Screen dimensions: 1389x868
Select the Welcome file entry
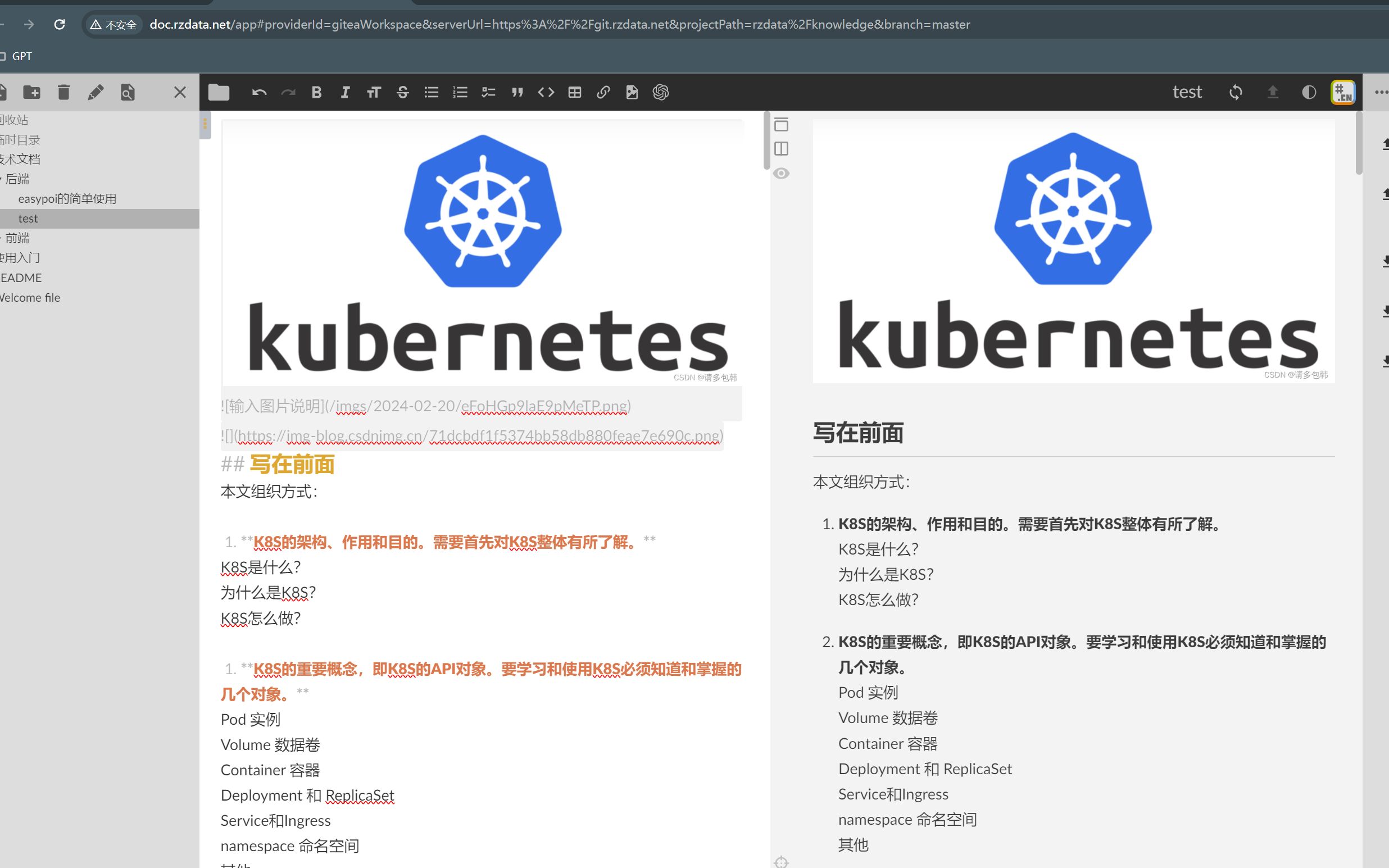point(30,297)
